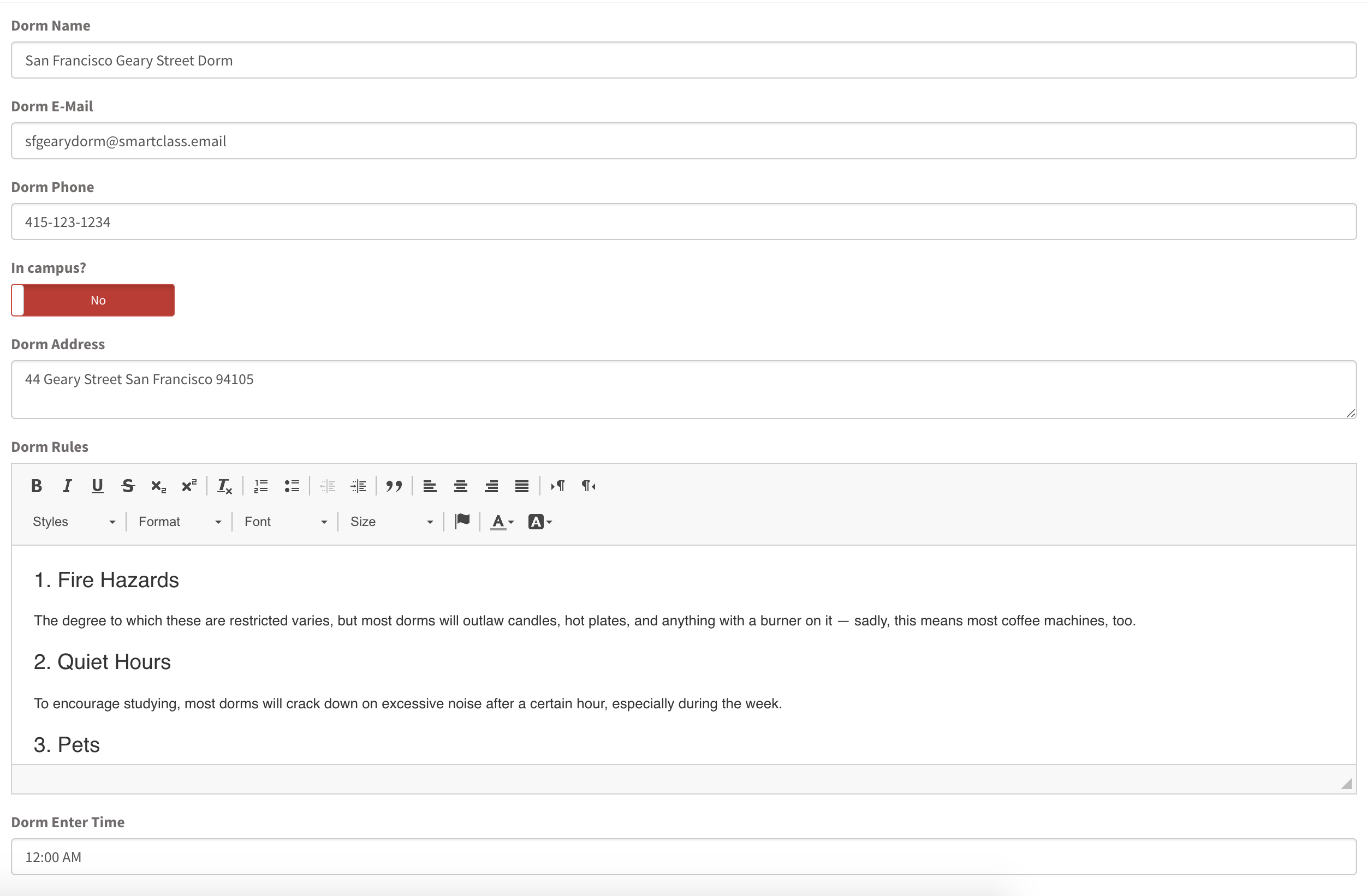Insert a bulleted list
1367x896 pixels.
pos(292,486)
